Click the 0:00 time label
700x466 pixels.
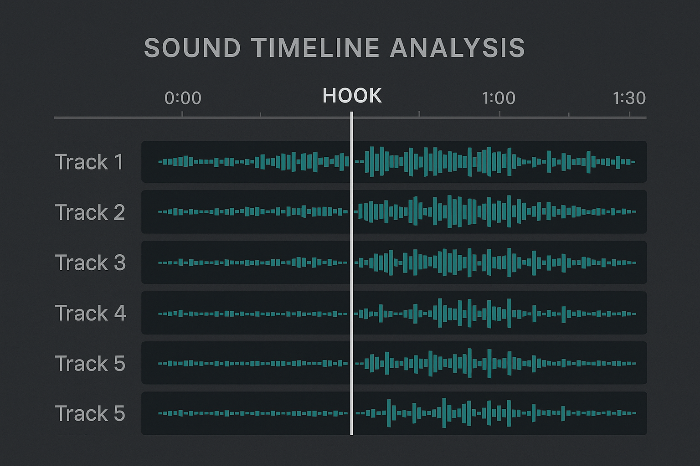coord(183,98)
